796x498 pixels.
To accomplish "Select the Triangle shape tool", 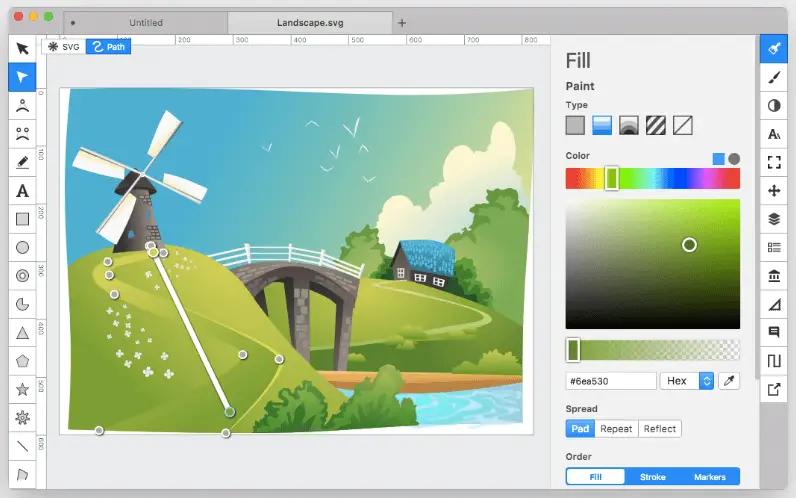I will 22,332.
